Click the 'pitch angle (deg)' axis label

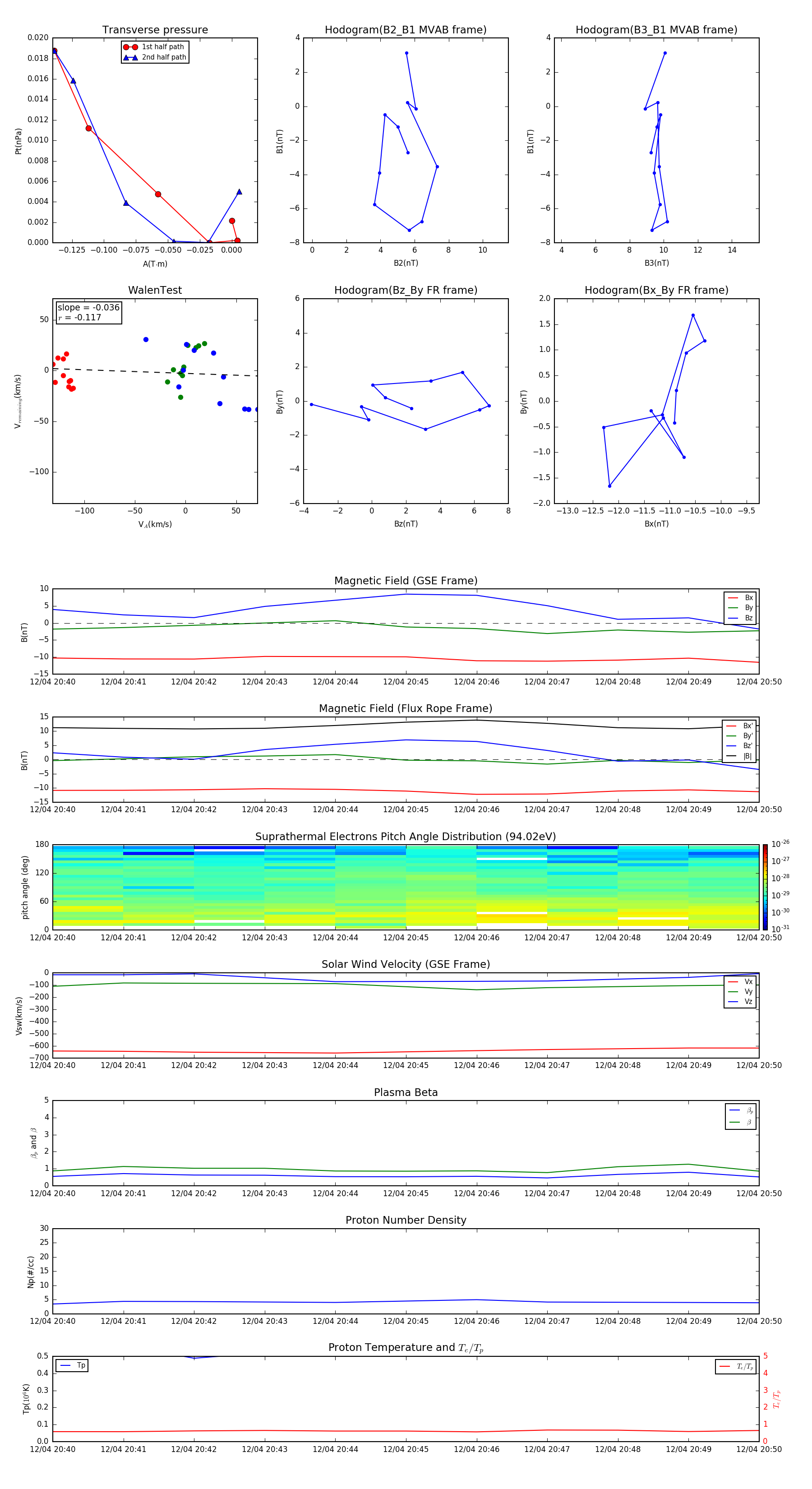25,887
